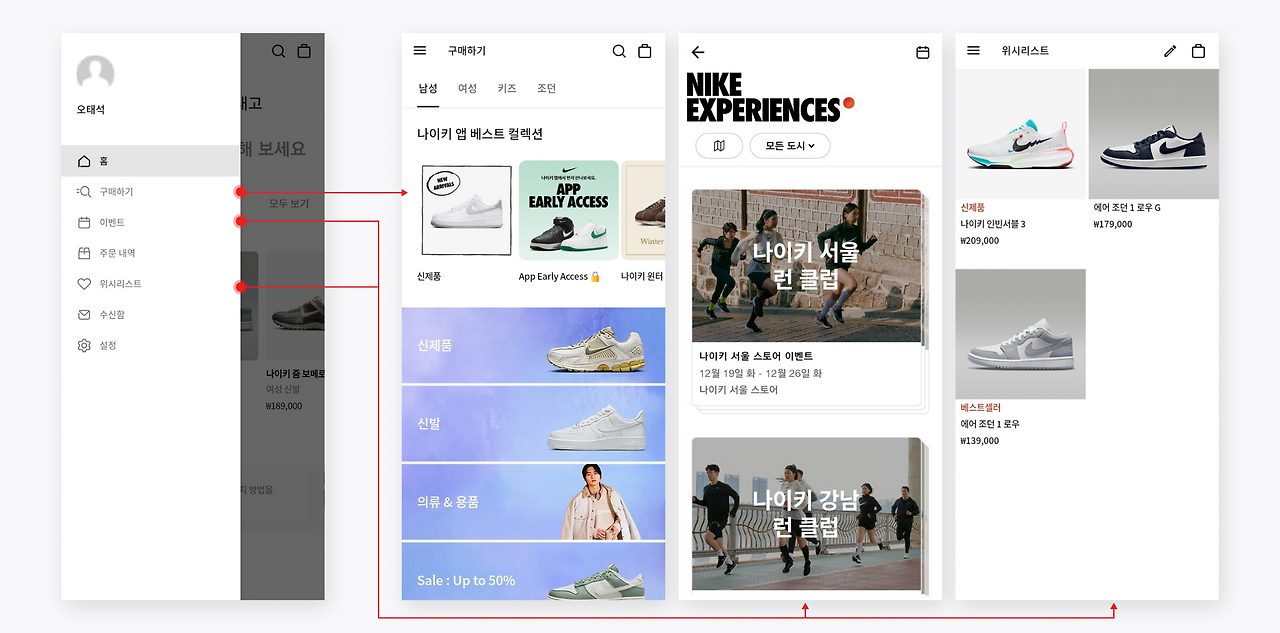This screenshot has width=1280, height=633.
Task: Open the 모든 도시 city dropdown
Action: 790,146
